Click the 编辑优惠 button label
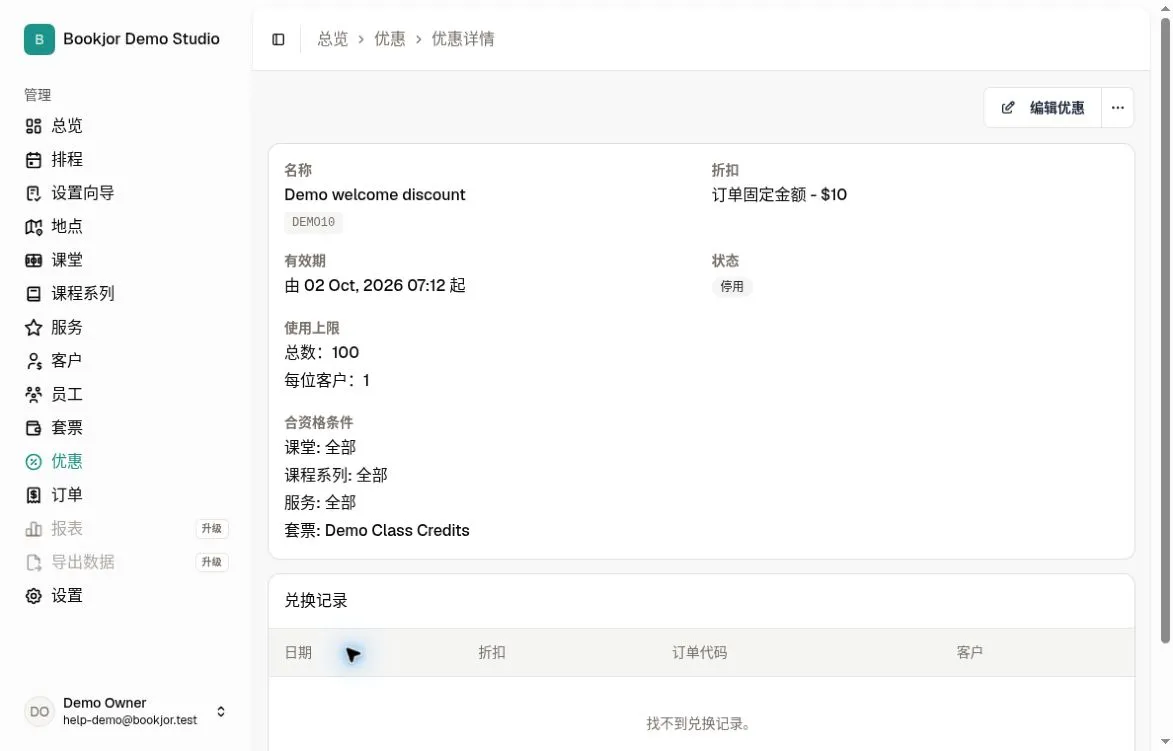This screenshot has height=751, width=1173. [1057, 108]
